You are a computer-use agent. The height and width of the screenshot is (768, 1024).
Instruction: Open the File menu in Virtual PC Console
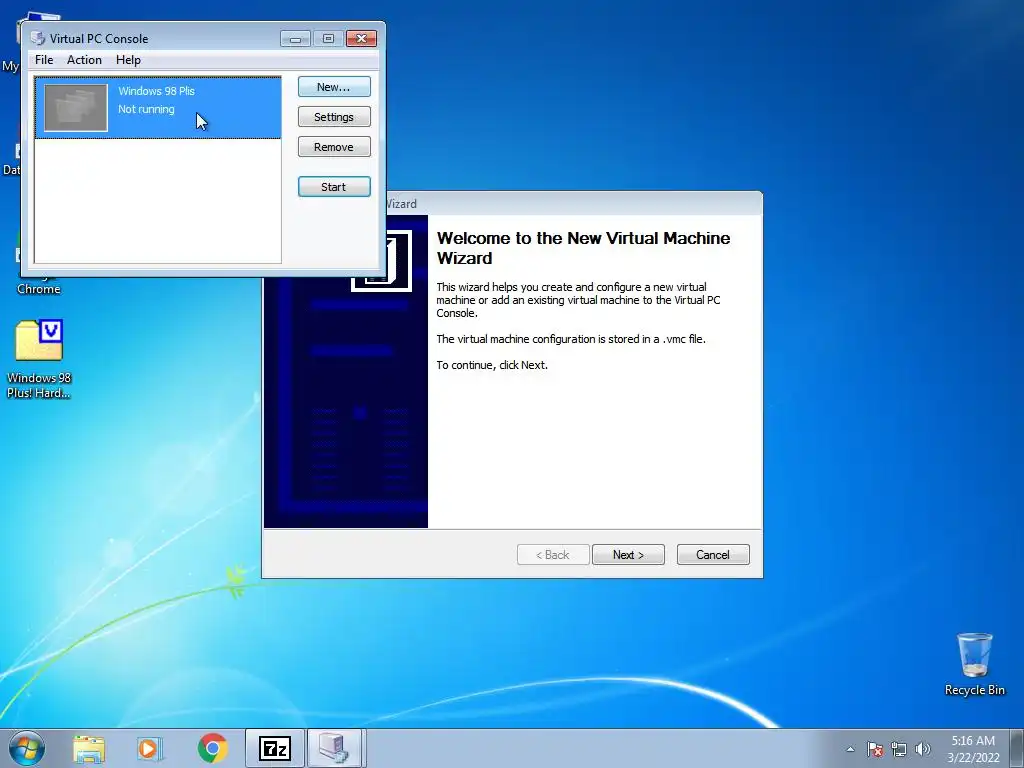(x=44, y=59)
